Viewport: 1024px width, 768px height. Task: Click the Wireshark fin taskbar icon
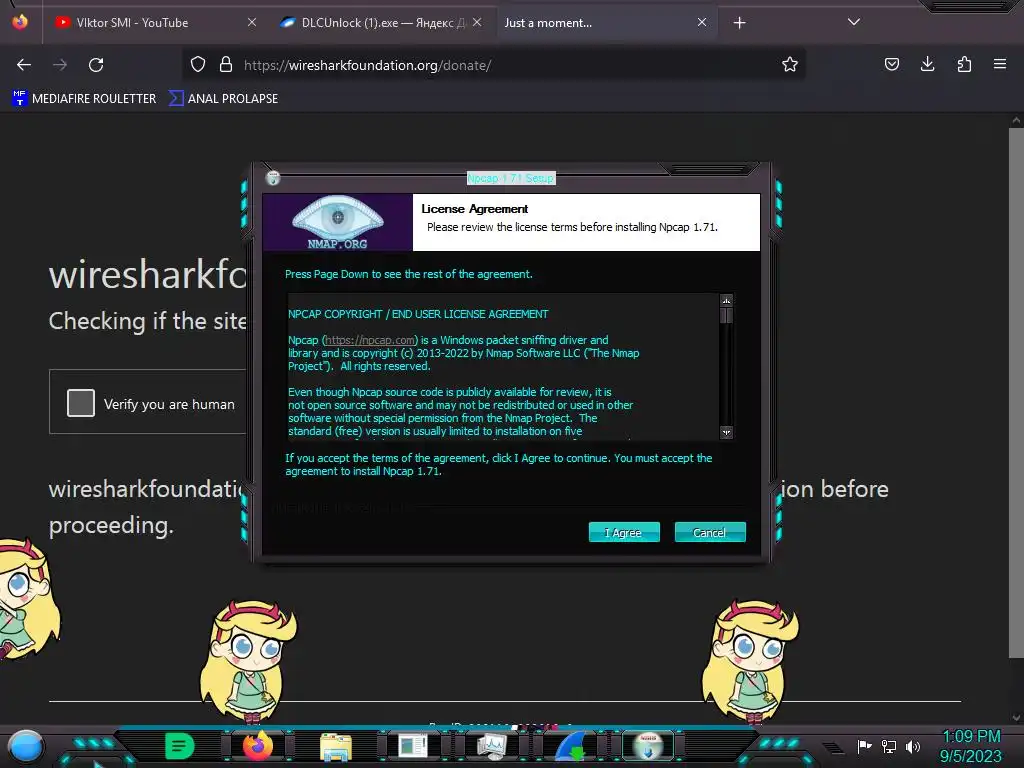click(x=570, y=746)
